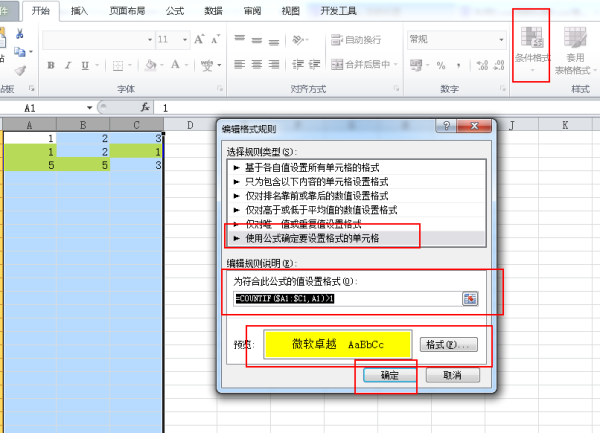The height and width of the screenshot is (433, 600).
Task: Open the 页面布局 Page Layout tab
Action: click(127, 11)
